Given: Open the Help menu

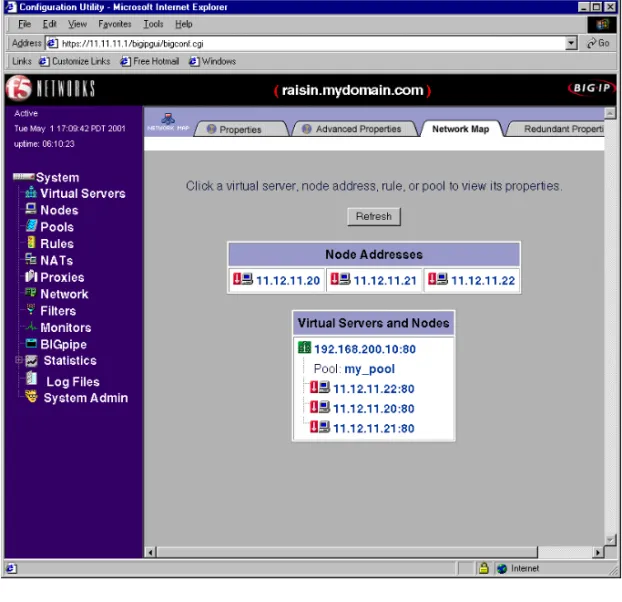Looking at the screenshot, I should pyautogui.click(x=184, y=24).
